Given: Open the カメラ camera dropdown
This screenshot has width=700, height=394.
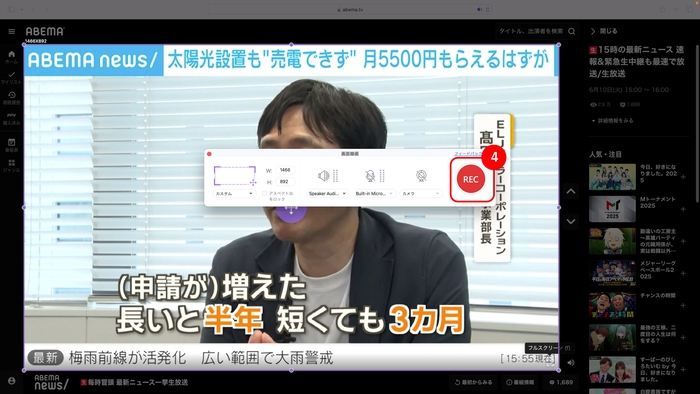Looking at the screenshot, I should click(421, 194).
